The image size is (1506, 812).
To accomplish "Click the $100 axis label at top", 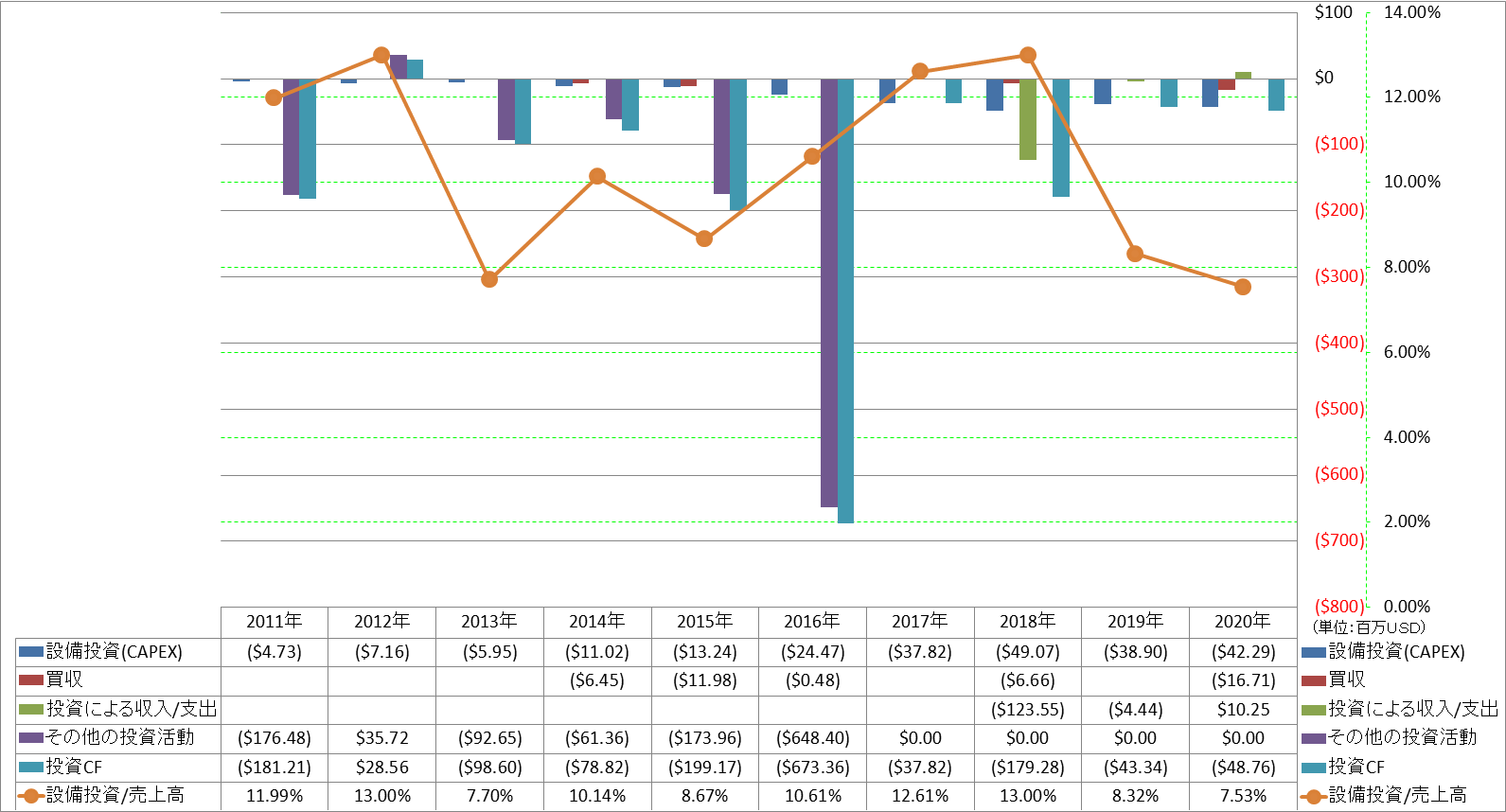I will coord(1334,12).
